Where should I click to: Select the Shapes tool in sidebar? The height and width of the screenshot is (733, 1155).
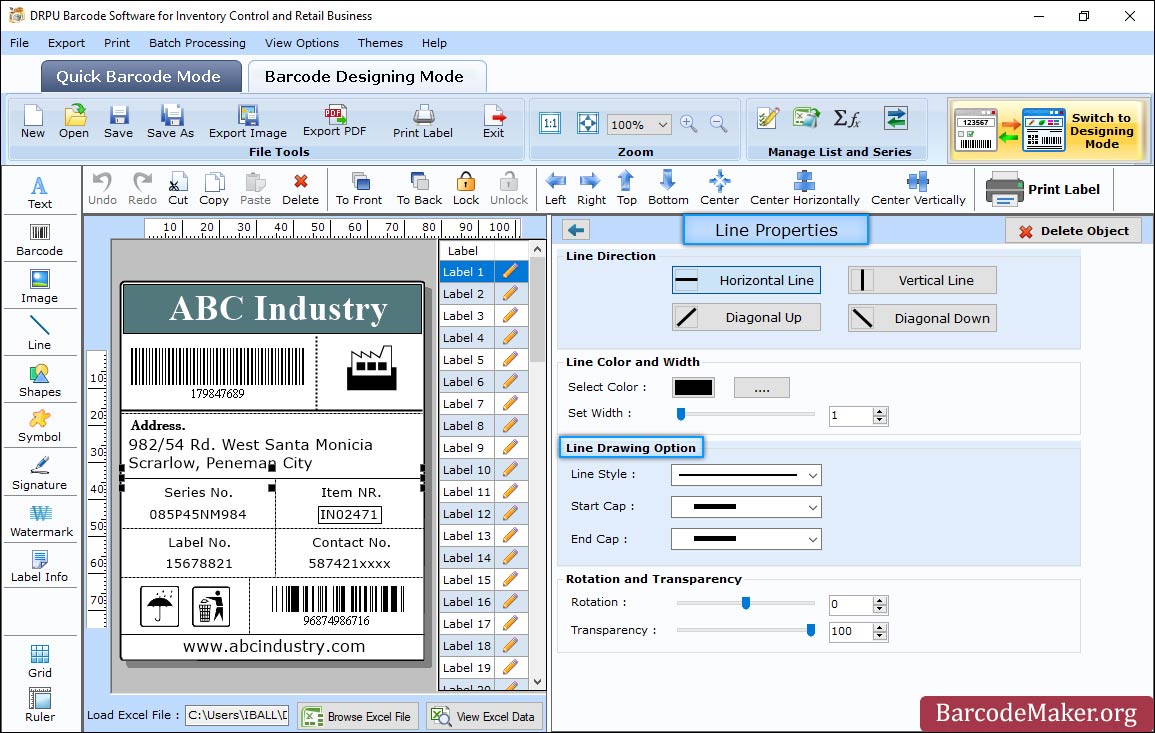coord(40,381)
